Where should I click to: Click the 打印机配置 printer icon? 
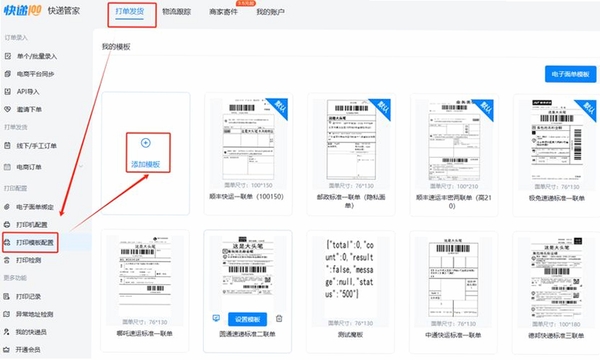click(7, 225)
